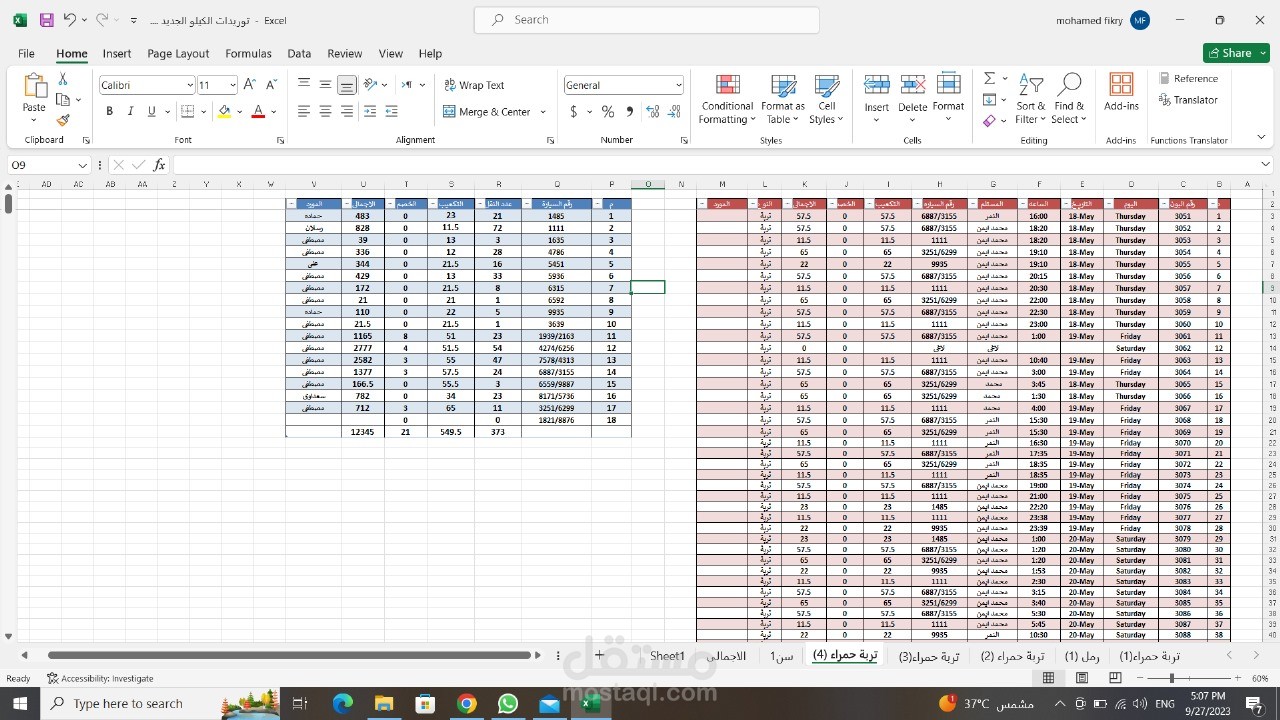Switch to the Review tab
1280x720 pixels.
pyautogui.click(x=345, y=53)
